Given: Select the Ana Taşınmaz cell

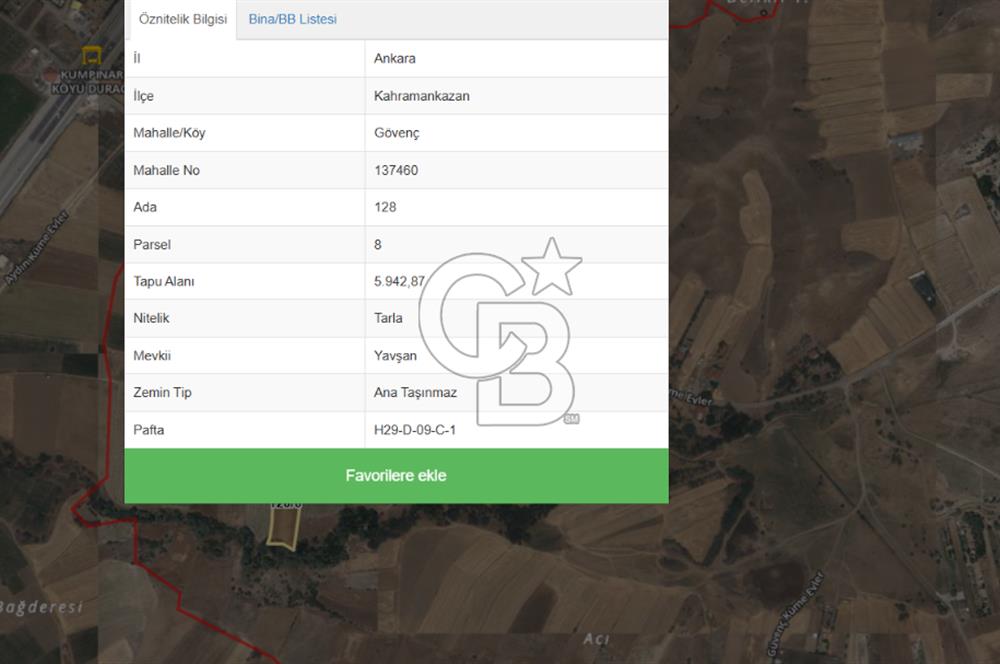Looking at the screenshot, I should pos(415,392).
